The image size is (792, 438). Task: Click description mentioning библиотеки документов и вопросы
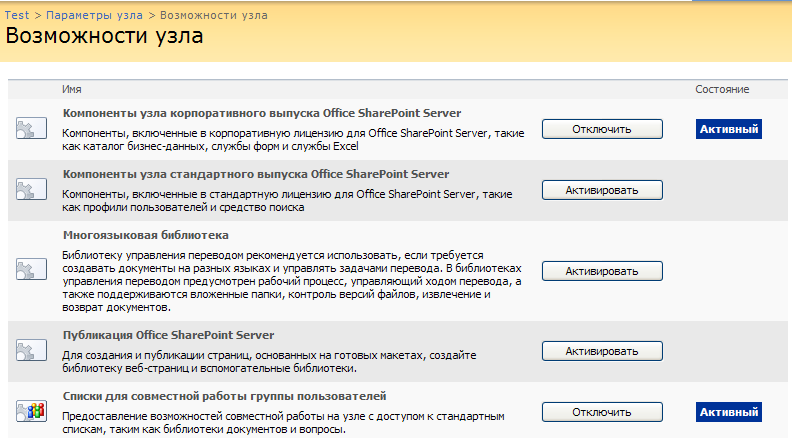283,423
